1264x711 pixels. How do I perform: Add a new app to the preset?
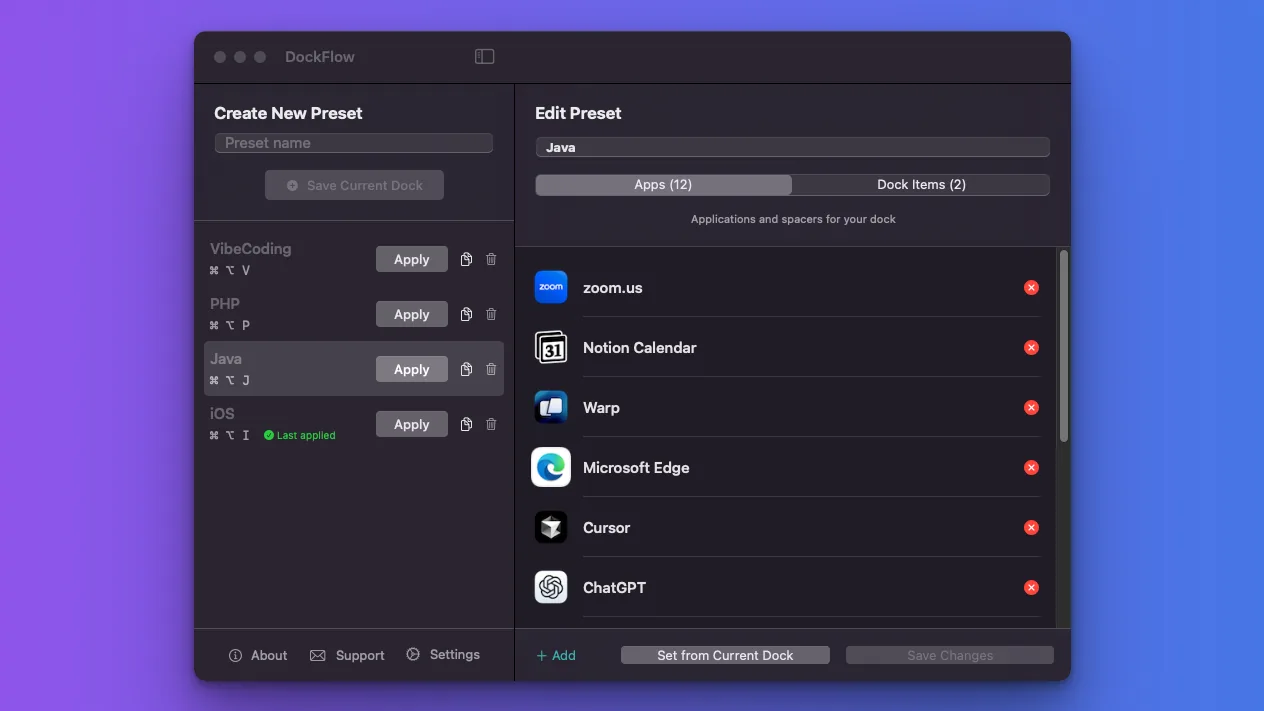(556, 655)
